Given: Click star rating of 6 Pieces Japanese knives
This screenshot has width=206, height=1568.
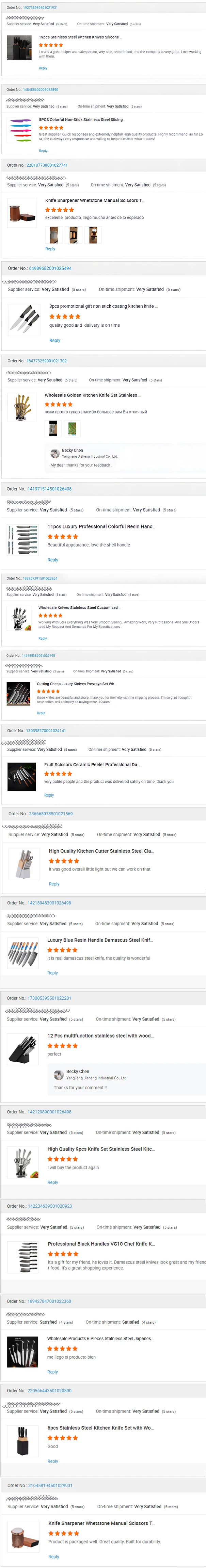Looking at the screenshot, I should (x=63, y=1348).
